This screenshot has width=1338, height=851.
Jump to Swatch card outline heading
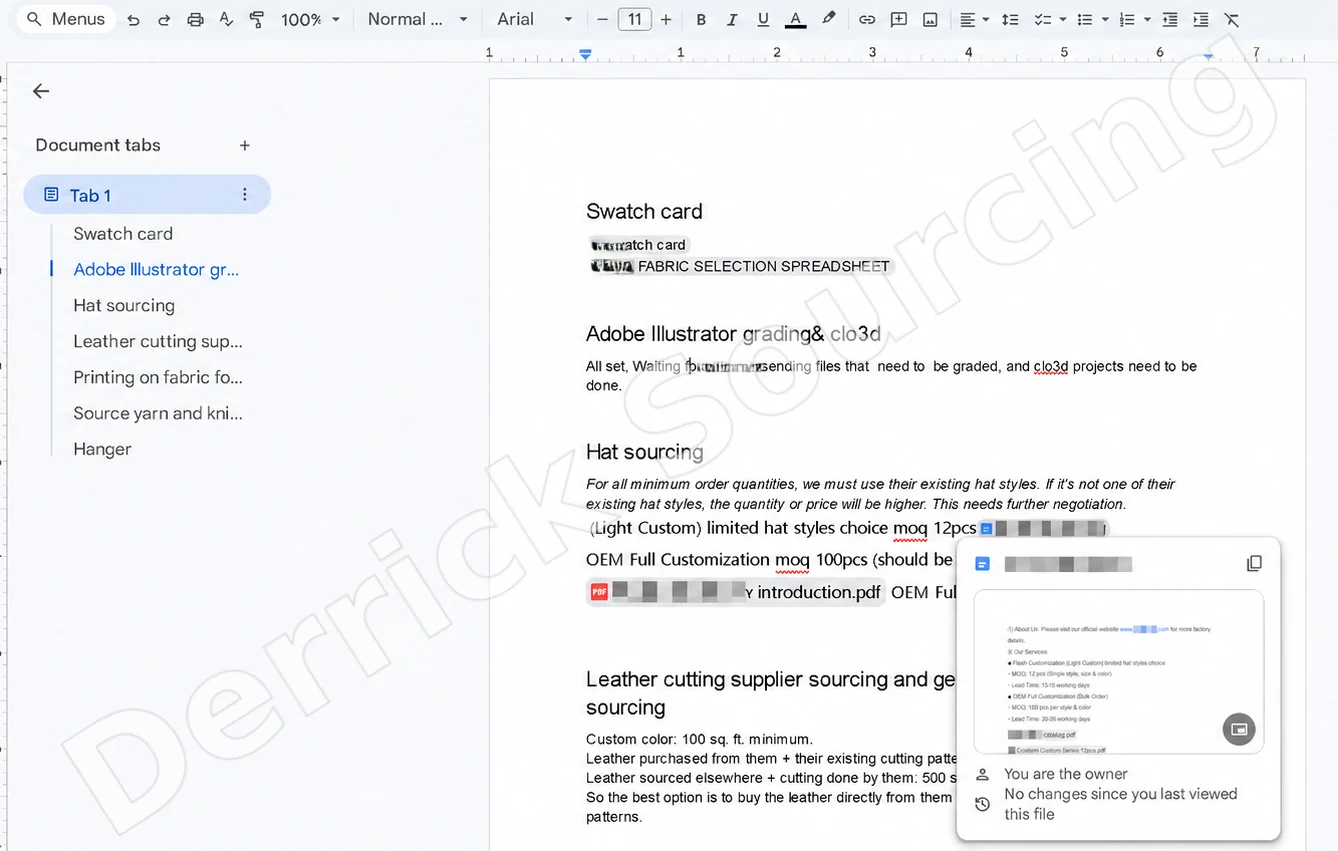123,234
